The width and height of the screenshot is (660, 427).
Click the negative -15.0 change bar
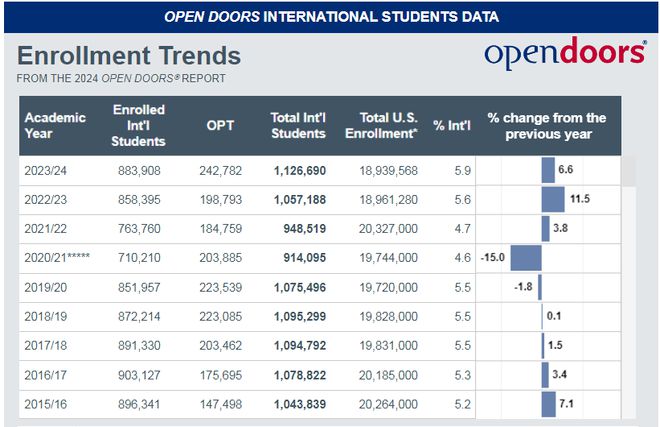[526, 258]
